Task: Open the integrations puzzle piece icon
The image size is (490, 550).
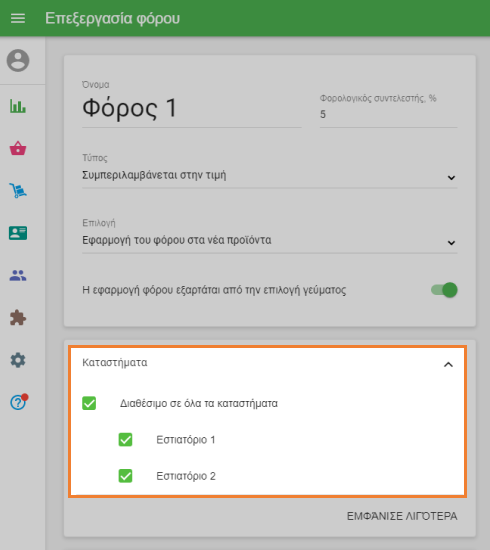Action: pyautogui.click(x=18, y=318)
